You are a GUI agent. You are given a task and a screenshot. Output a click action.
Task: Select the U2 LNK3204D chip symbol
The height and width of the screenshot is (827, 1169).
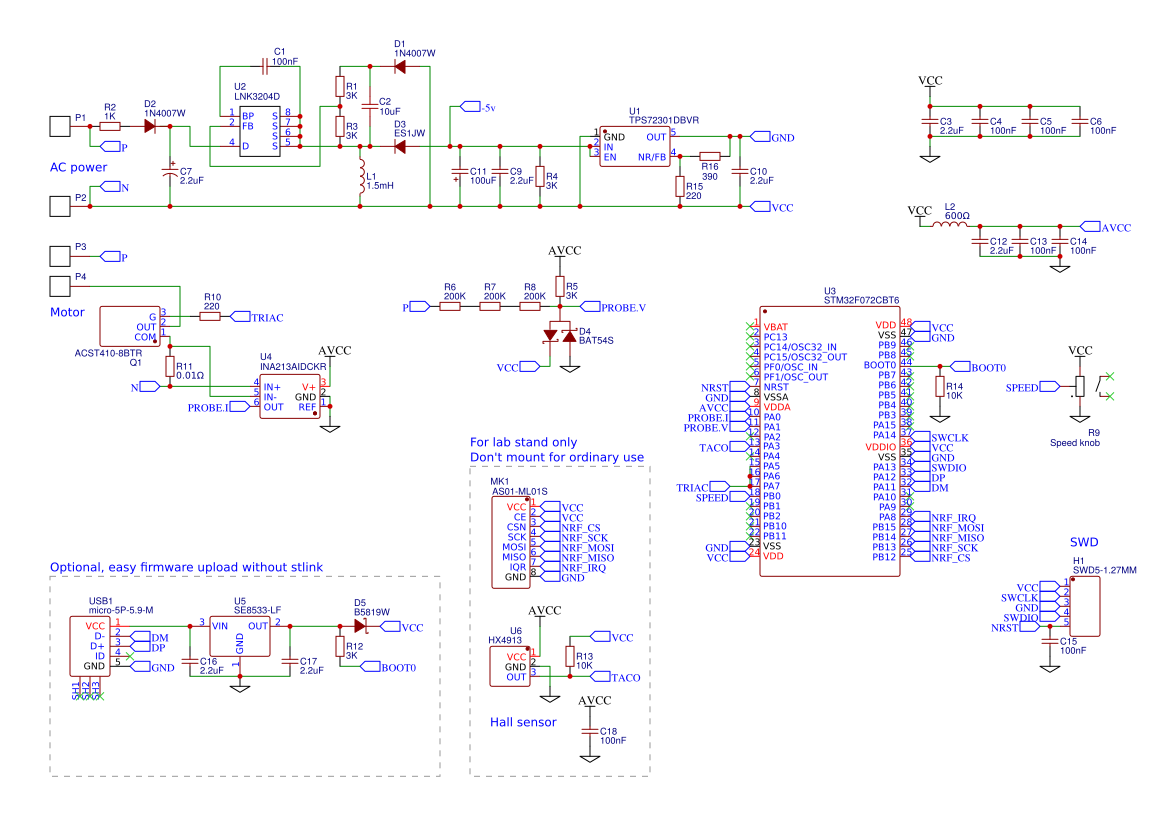(x=260, y=131)
